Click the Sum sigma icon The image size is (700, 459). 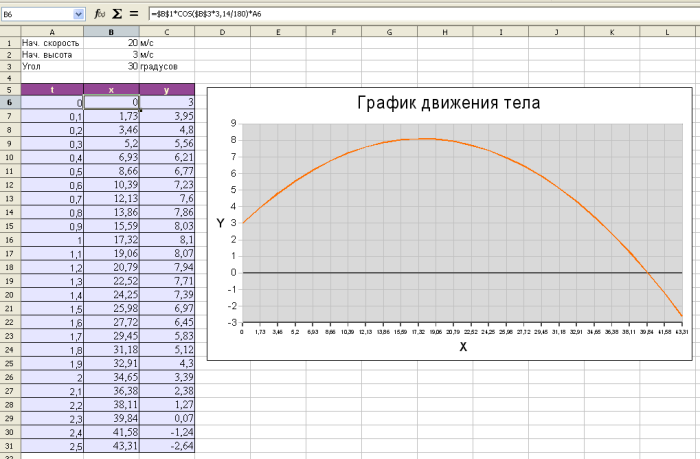pyautogui.click(x=117, y=14)
